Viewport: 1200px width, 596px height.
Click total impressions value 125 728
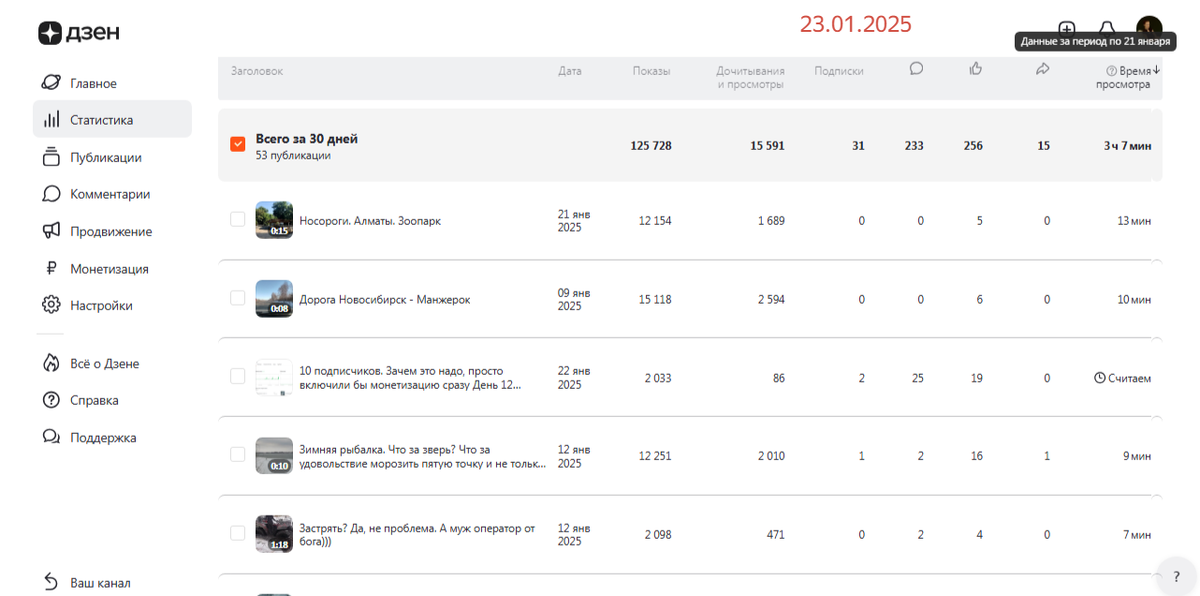(651, 145)
